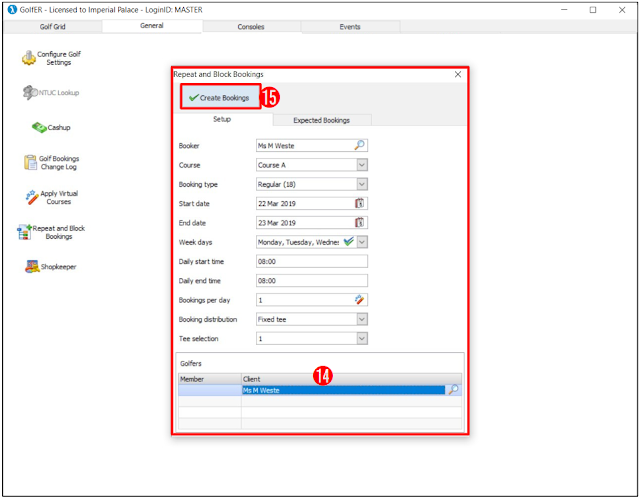Click the Member column header

210,379
